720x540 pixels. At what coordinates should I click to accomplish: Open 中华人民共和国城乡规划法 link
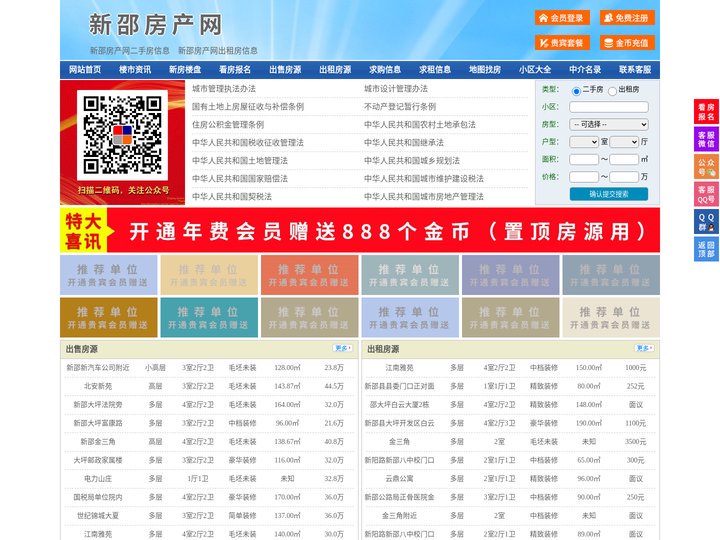[412, 160]
